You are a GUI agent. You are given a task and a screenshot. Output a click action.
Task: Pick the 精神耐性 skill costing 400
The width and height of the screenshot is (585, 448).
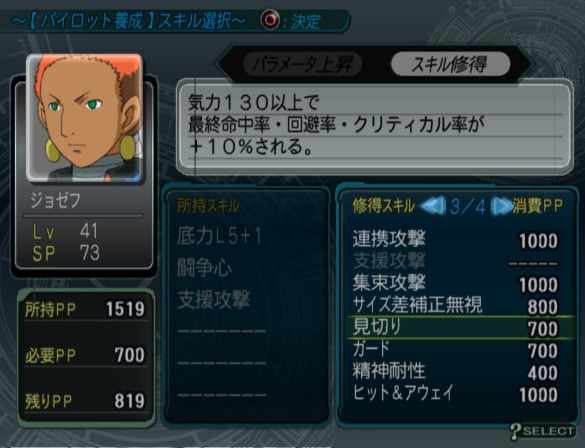456,372
